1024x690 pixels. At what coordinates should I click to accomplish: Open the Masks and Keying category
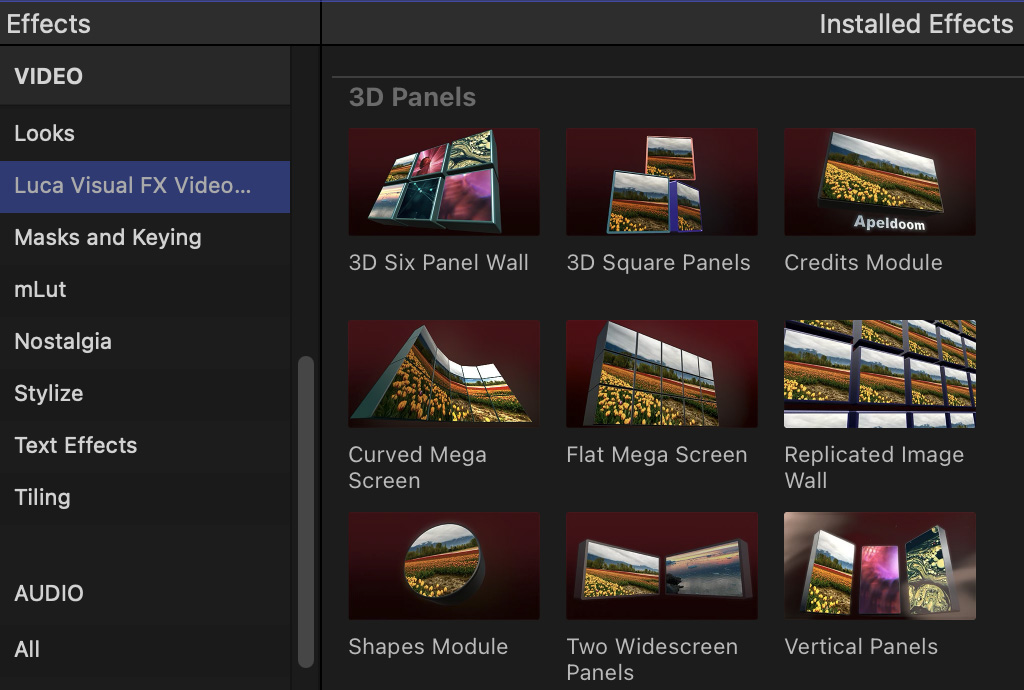coord(108,238)
